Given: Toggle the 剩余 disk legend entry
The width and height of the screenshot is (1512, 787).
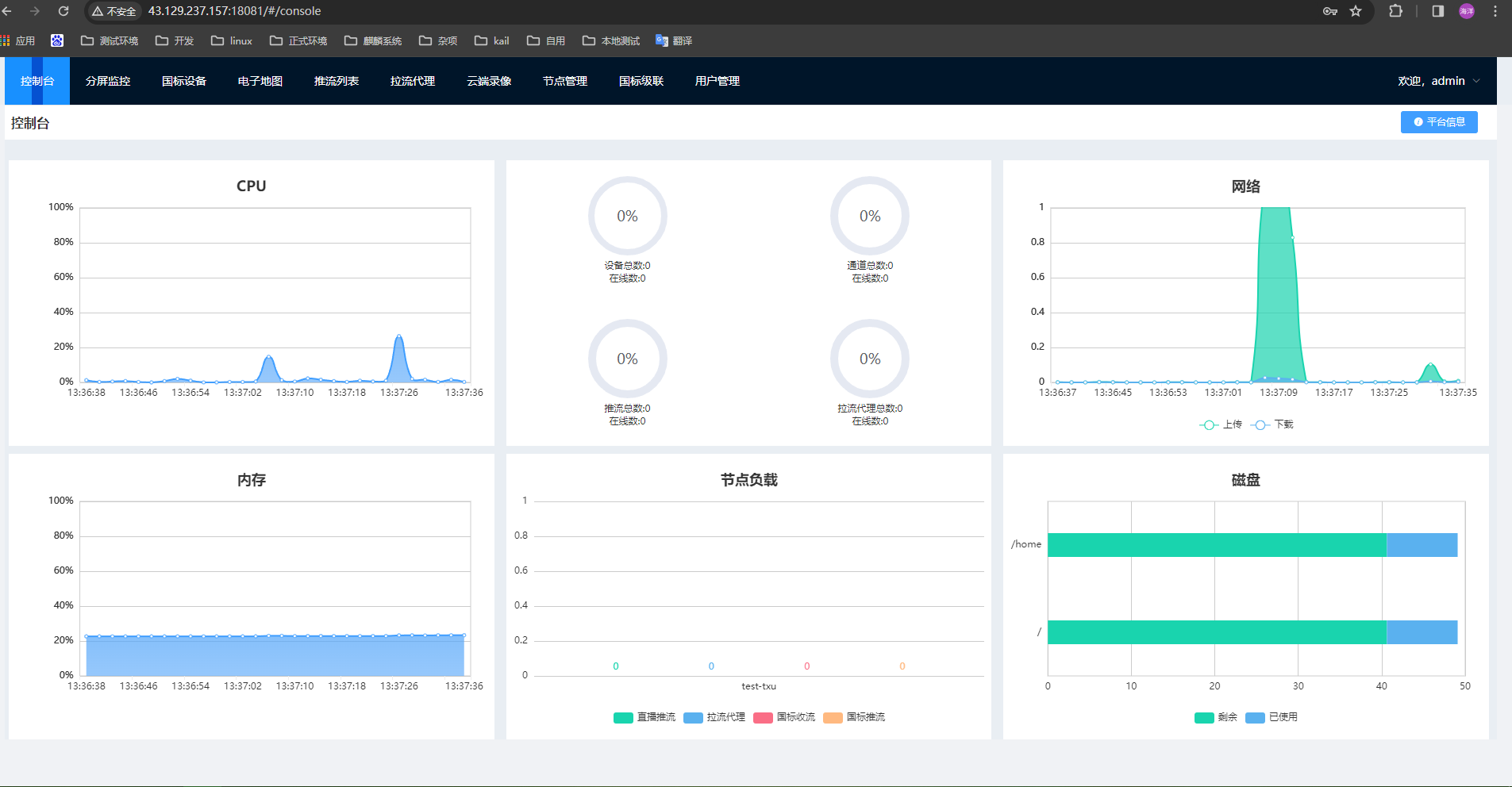Looking at the screenshot, I should click(x=1216, y=717).
